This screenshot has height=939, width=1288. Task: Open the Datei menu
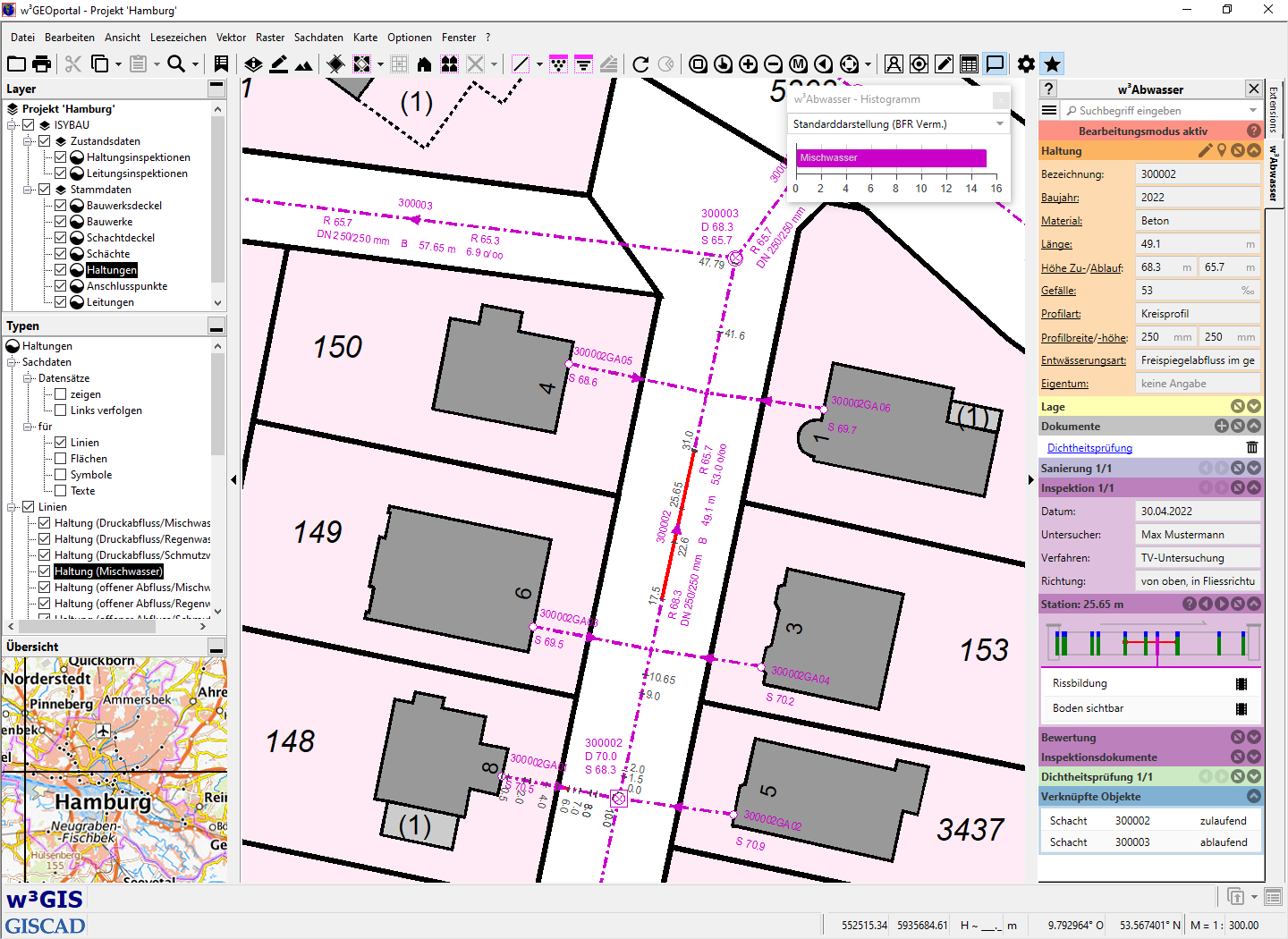(x=23, y=38)
